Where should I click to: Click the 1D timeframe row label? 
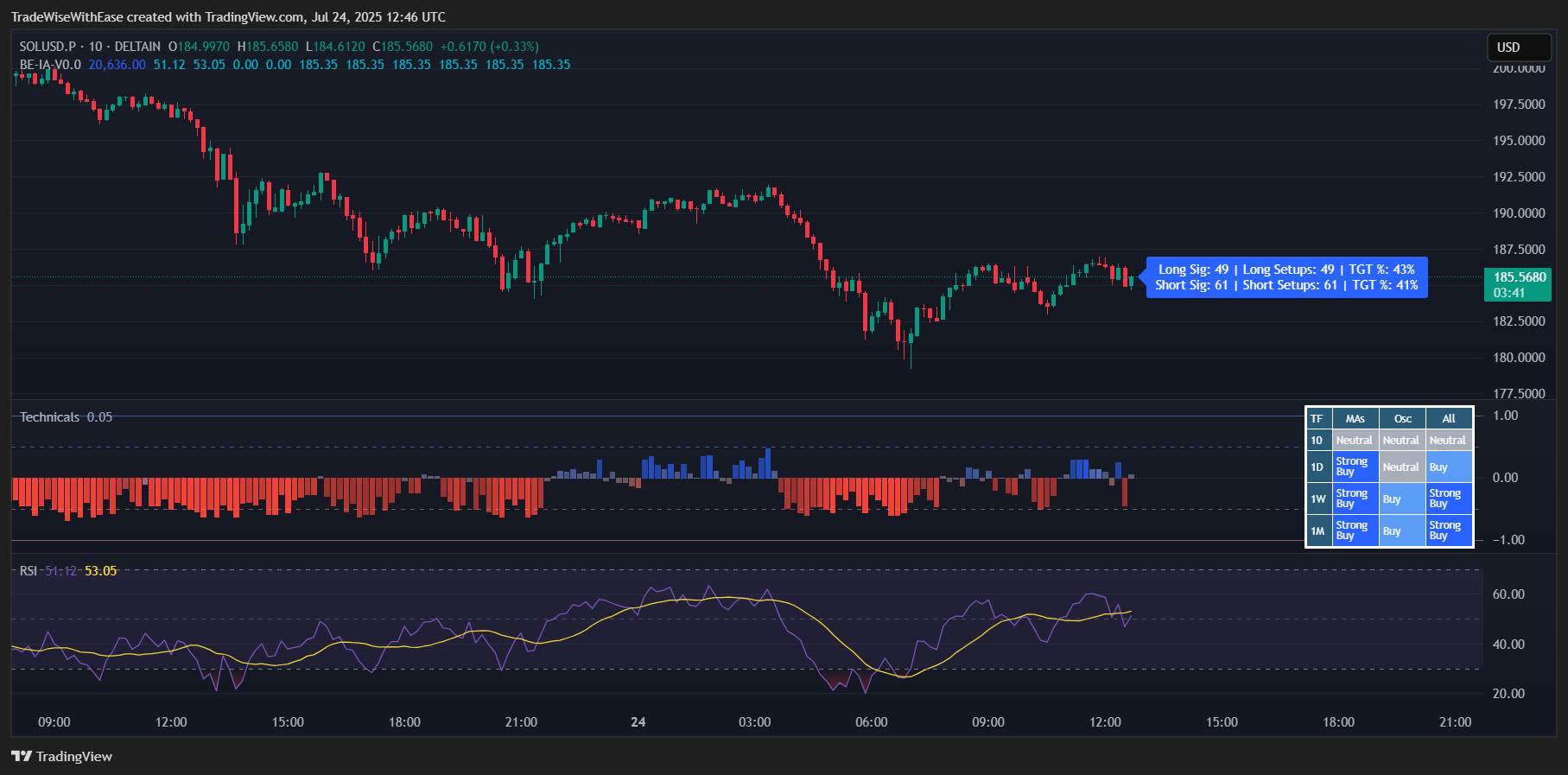click(1317, 467)
